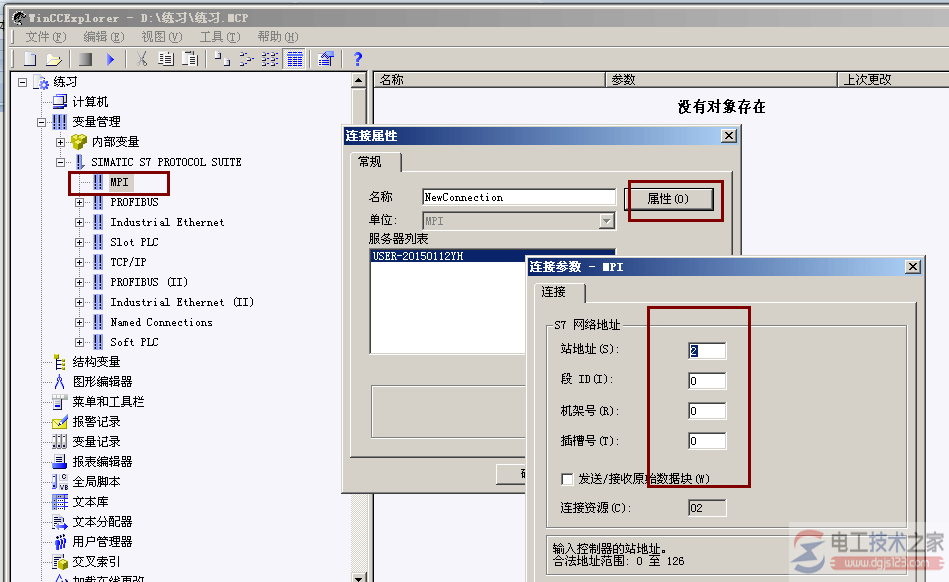Image resolution: width=949 pixels, height=582 pixels.
Task: Select the 内部变量 internal tags node
Action: point(115,142)
